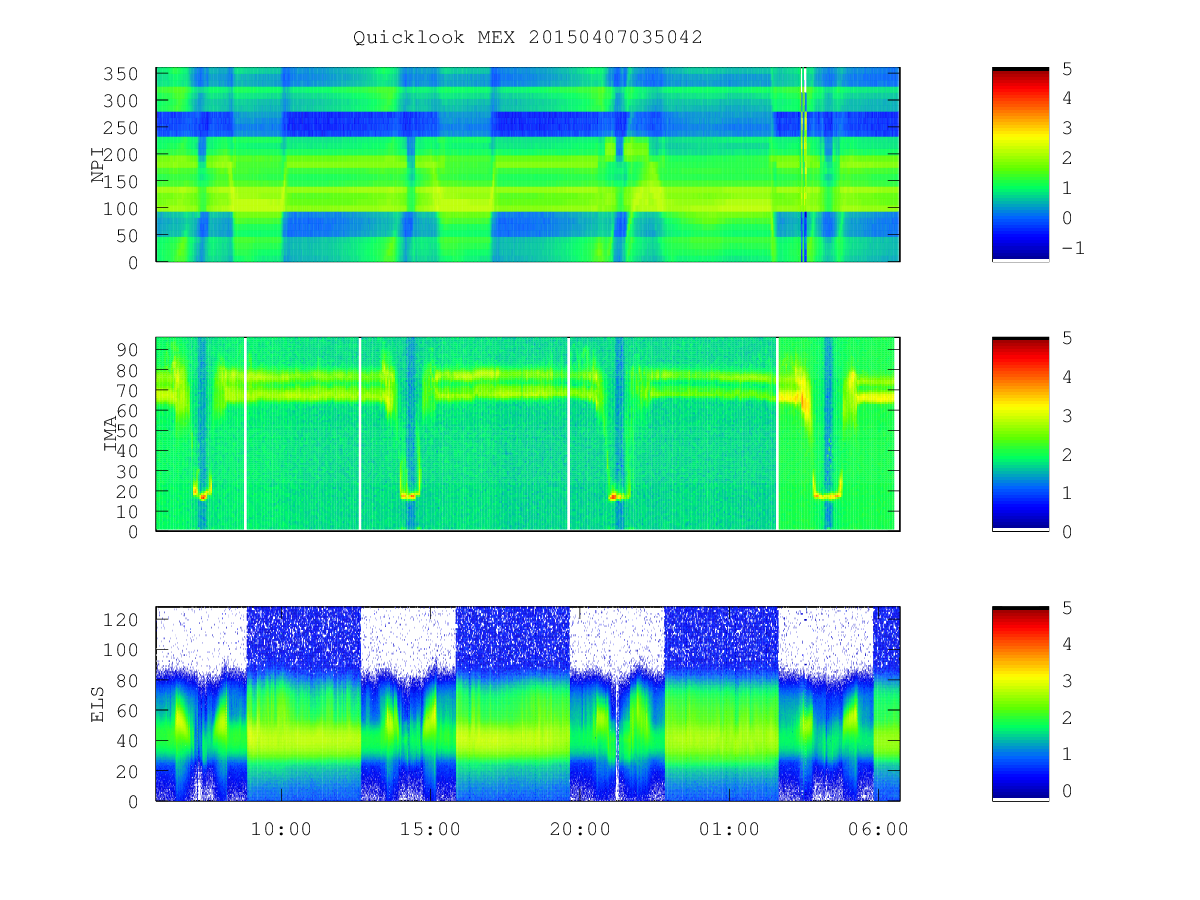Click the plot title Quicklook MEX 20150407035042
This screenshot has height=900, width=1200.
click(528, 37)
